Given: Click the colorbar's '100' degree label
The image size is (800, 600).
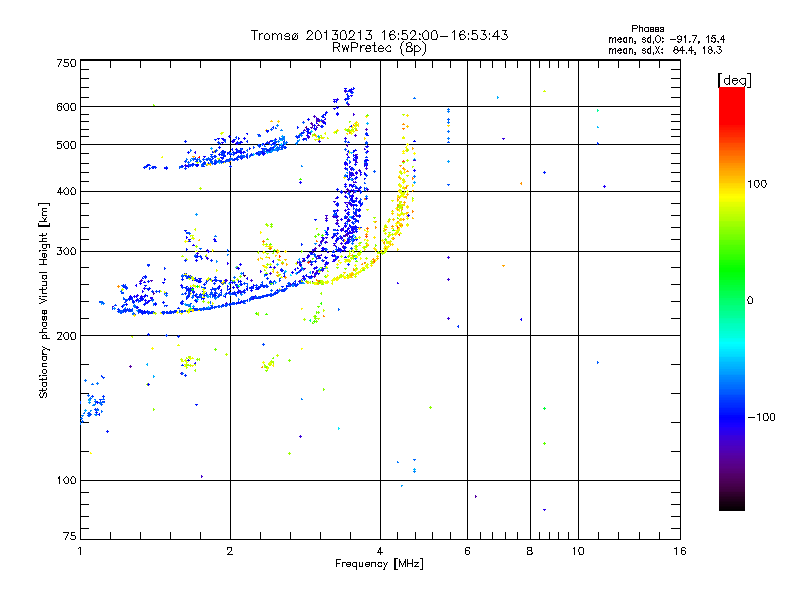Looking at the screenshot, I should pyautogui.click(x=757, y=184).
